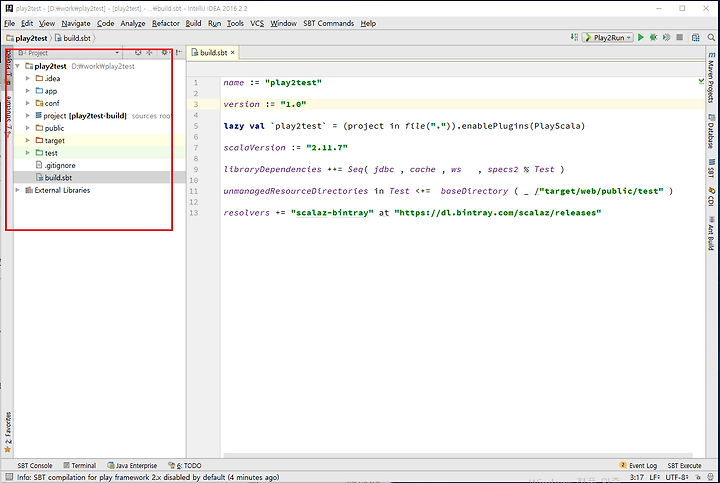Hide the Project panel icon
Image resolution: width=720 pixels, height=483 pixels.
[179, 53]
